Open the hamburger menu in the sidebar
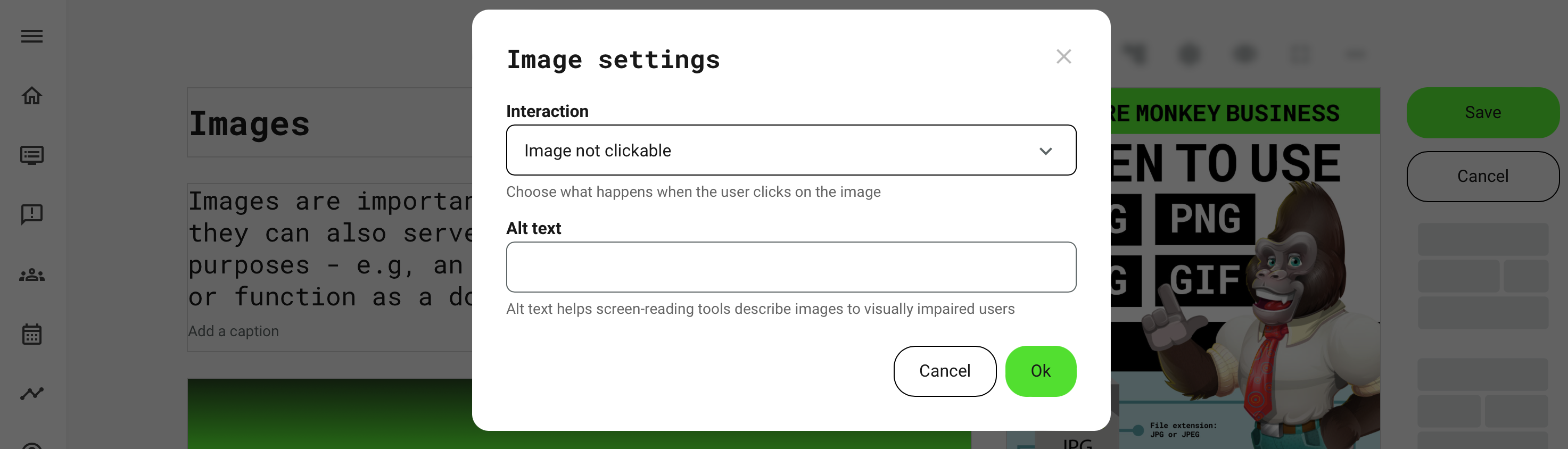The image size is (1568, 449). [31, 37]
